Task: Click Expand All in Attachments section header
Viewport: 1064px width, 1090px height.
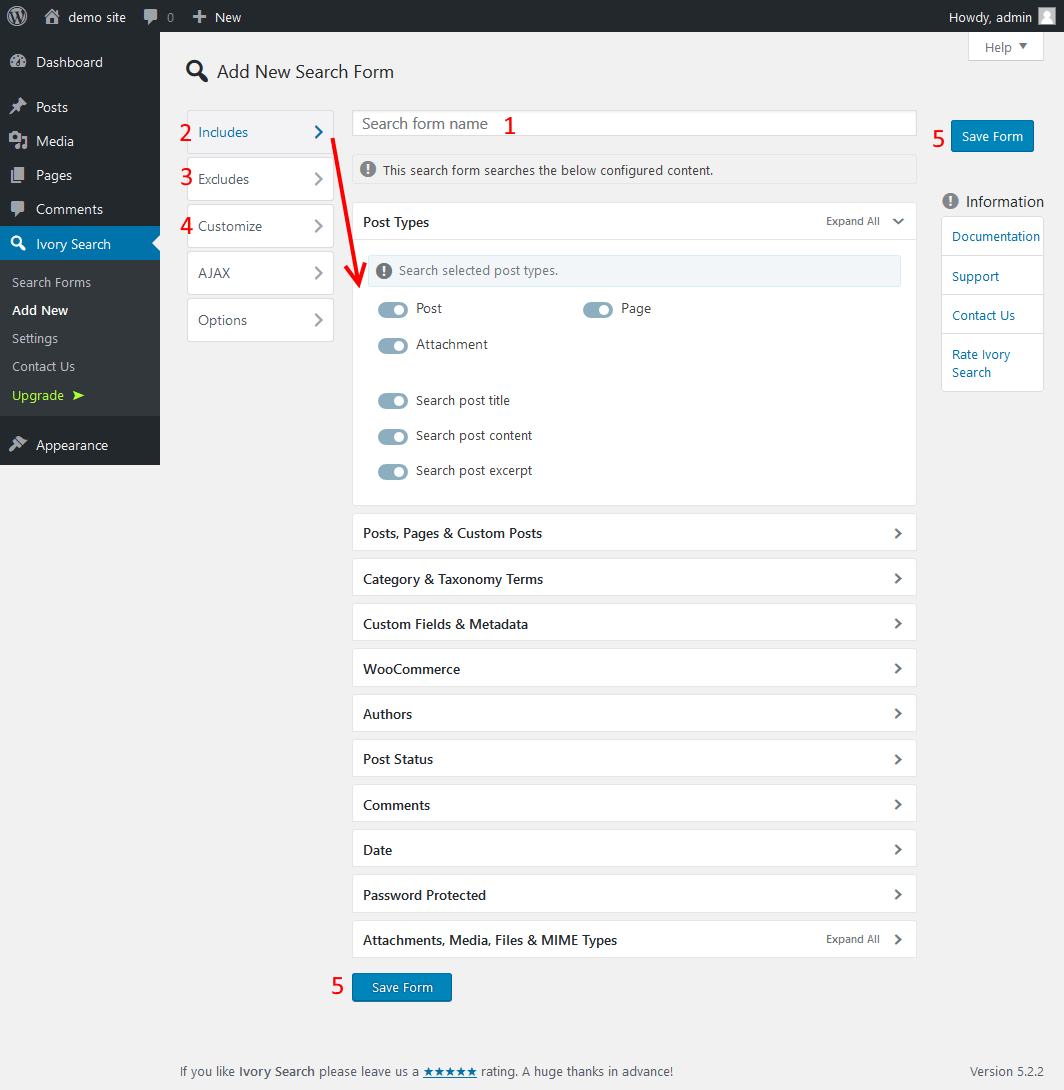Action: tap(852, 939)
